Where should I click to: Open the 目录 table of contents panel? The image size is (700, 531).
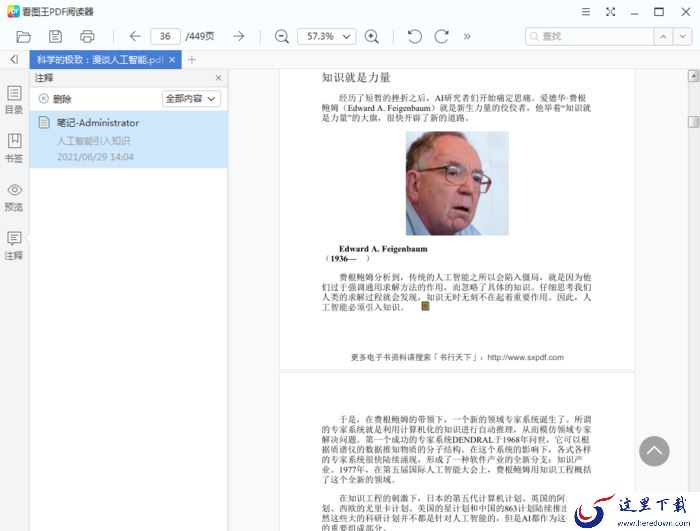pos(14,100)
